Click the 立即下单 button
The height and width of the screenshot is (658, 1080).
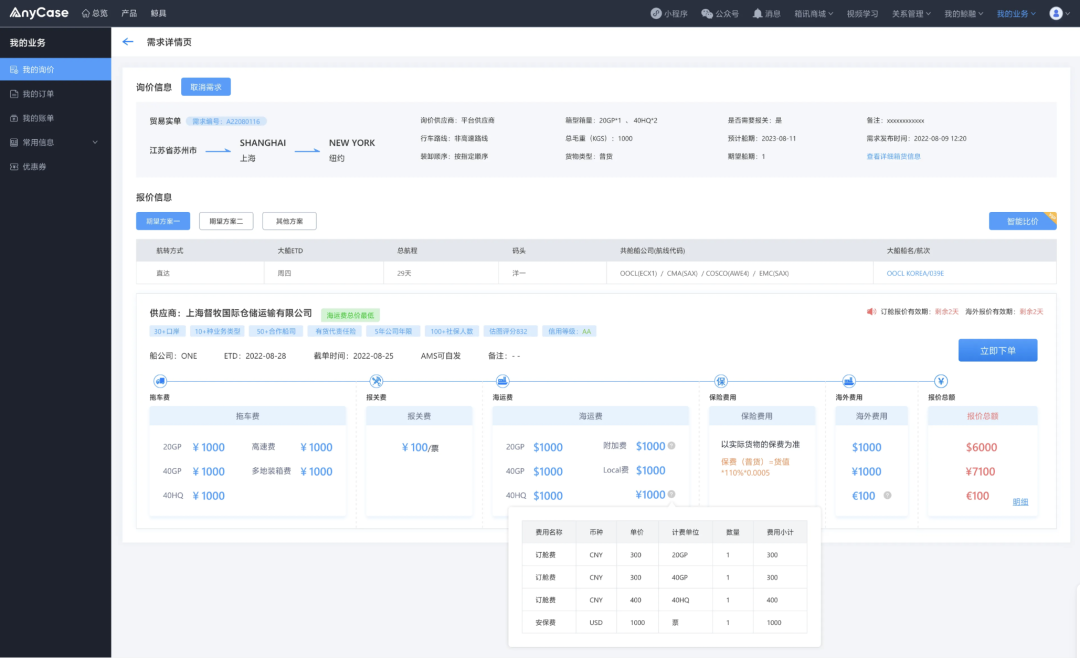[x=997, y=350]
